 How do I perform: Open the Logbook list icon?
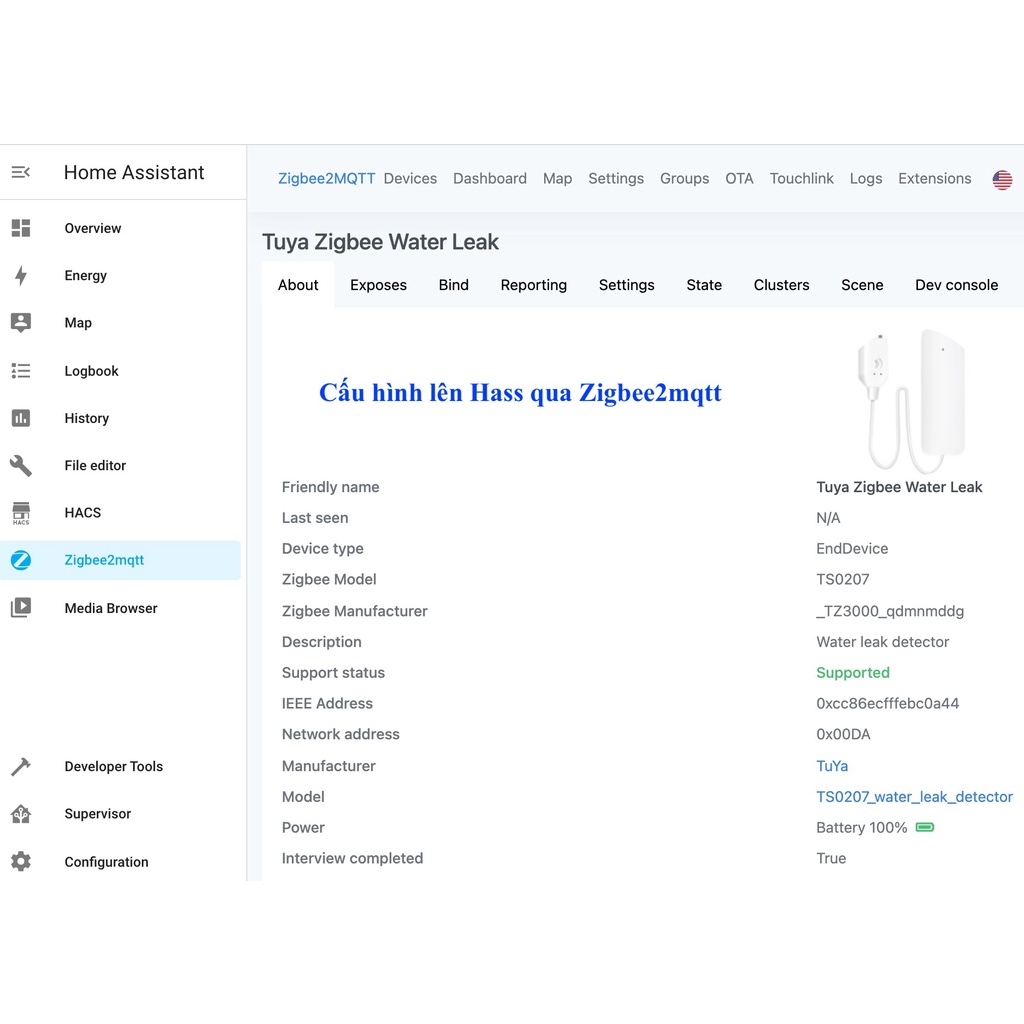pos(21,371)
